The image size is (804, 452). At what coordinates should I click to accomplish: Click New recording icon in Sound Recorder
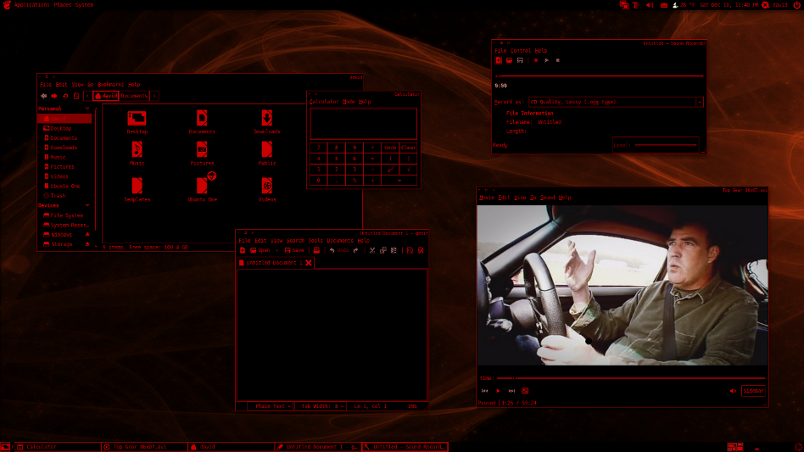[x=498, y=60]
